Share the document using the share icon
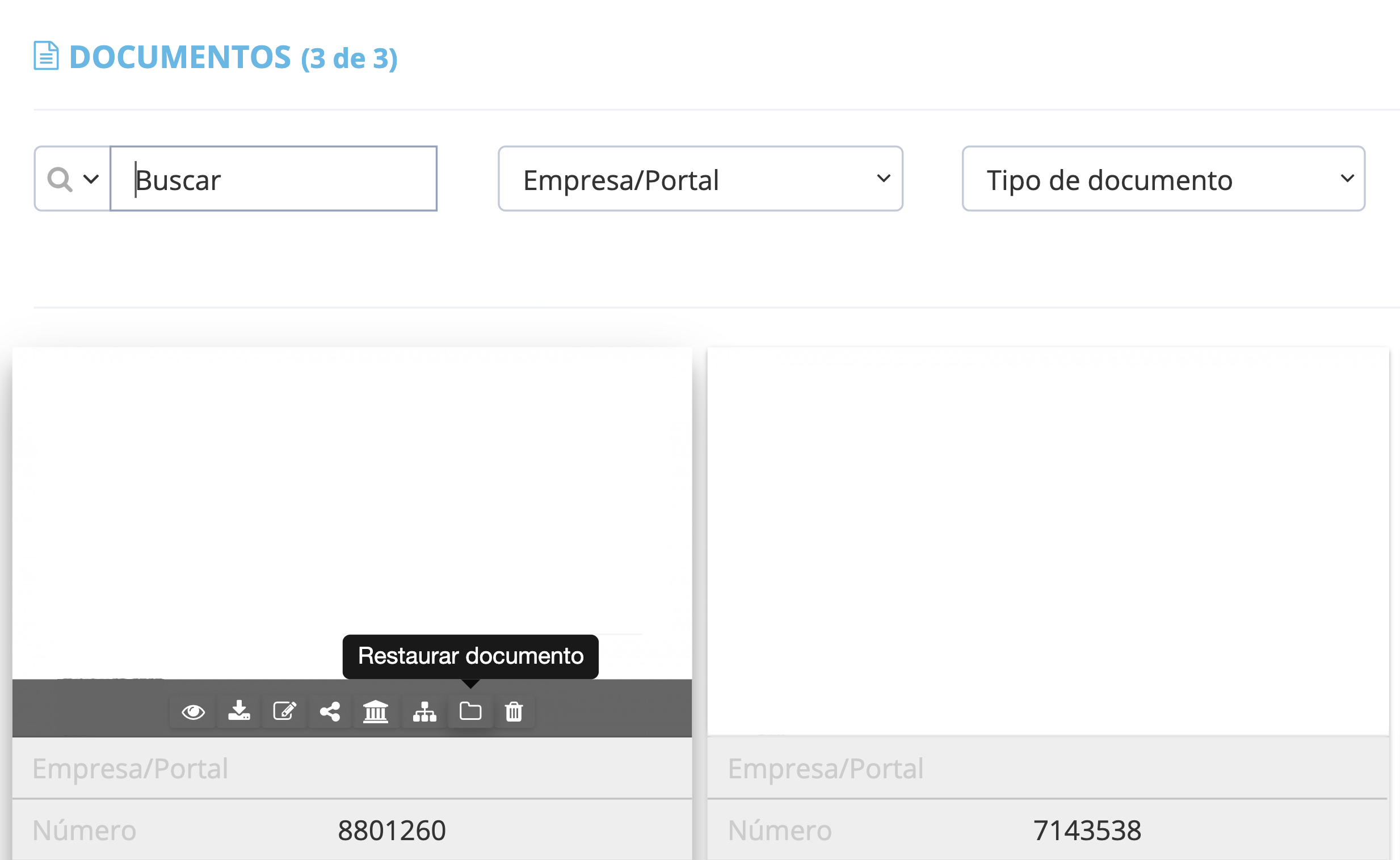The width and height of the screenshot is (1400, 860). (x=330, y=711)
